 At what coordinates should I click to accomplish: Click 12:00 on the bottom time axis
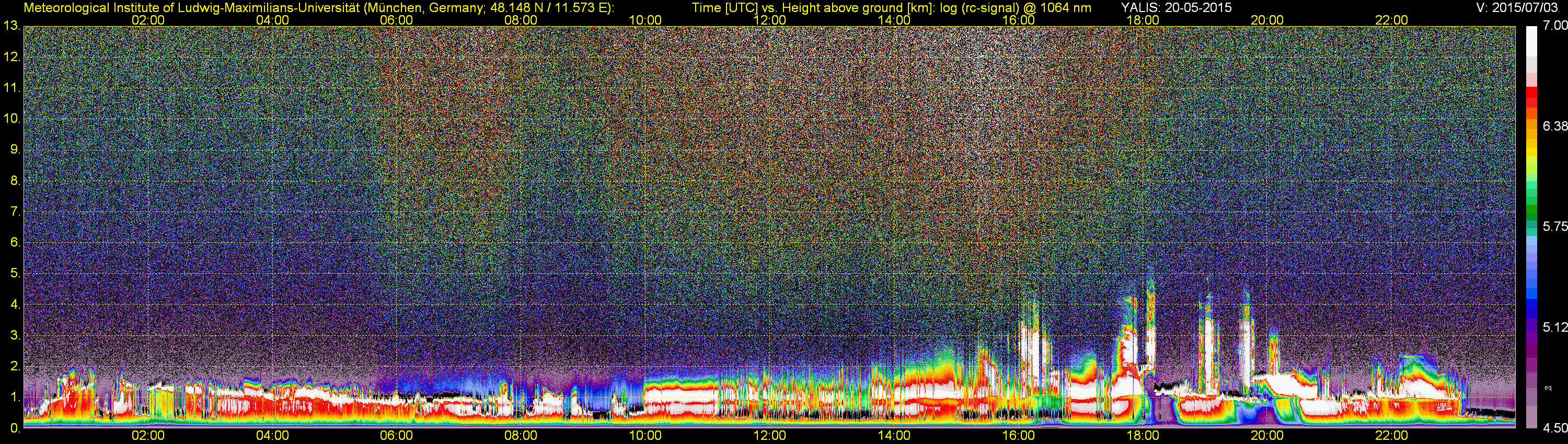(x=769, y=436)
